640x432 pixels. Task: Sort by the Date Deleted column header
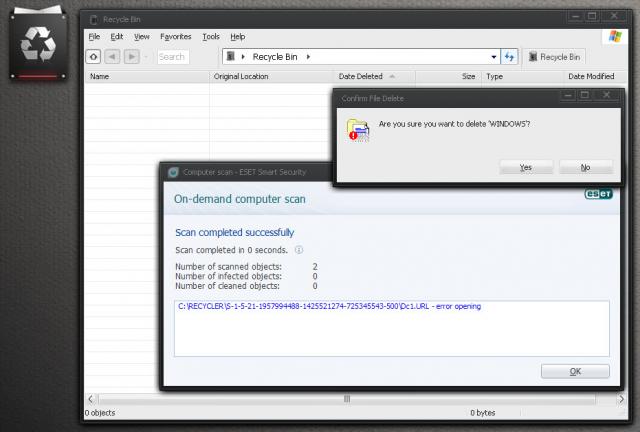tap(375, 76)
